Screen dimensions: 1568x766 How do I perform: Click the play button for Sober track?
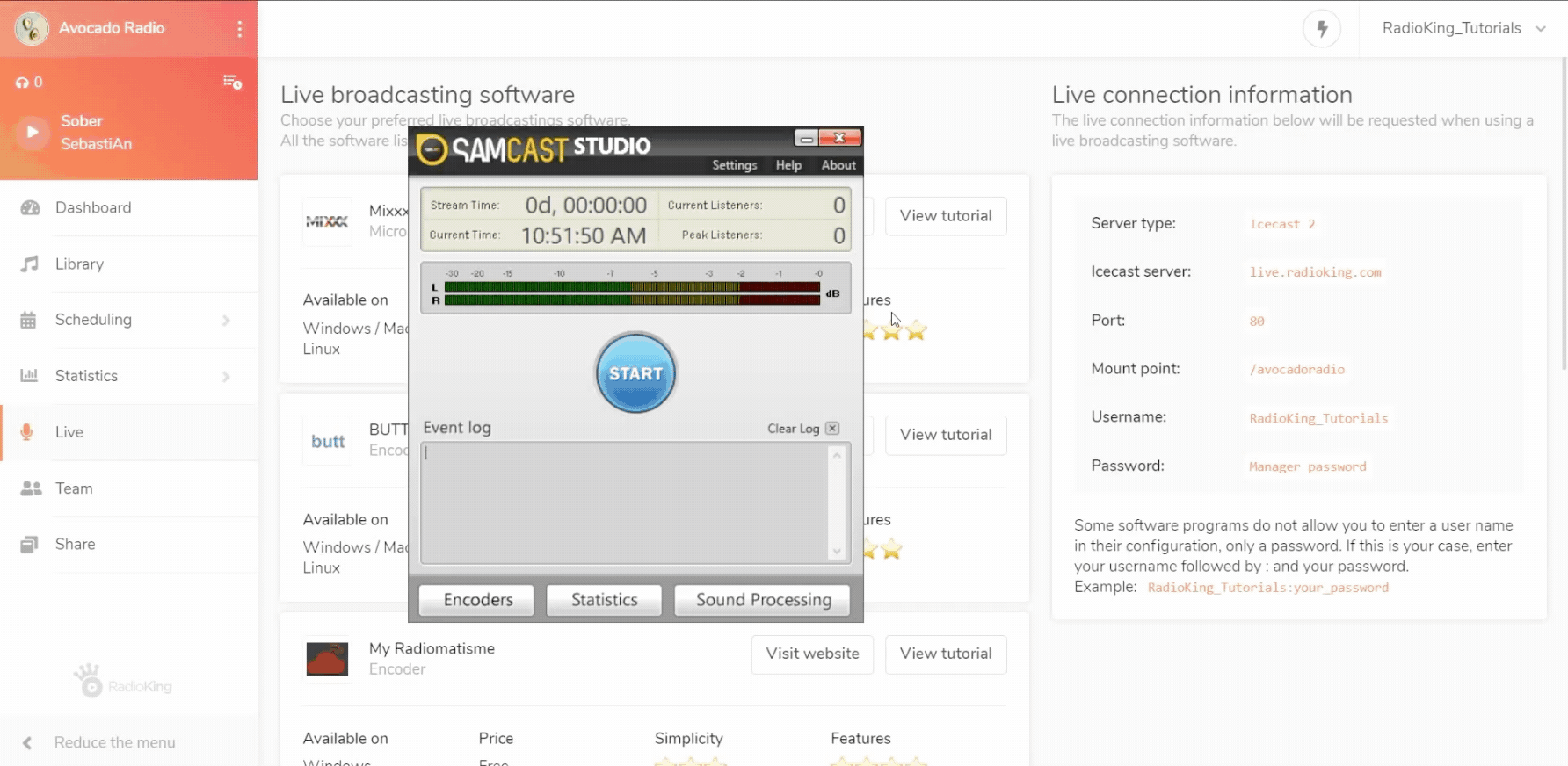click(33, 132)
